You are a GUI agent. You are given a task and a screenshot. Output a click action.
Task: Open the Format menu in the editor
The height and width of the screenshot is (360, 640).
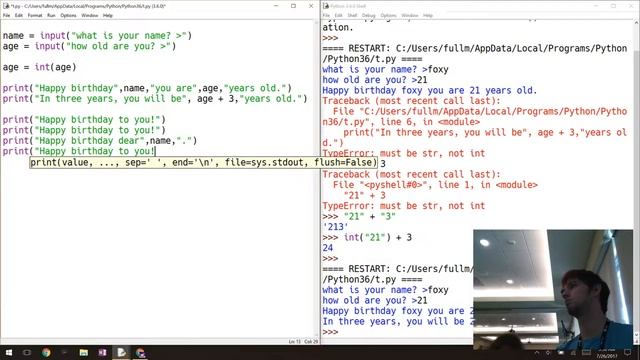point(35,16)
